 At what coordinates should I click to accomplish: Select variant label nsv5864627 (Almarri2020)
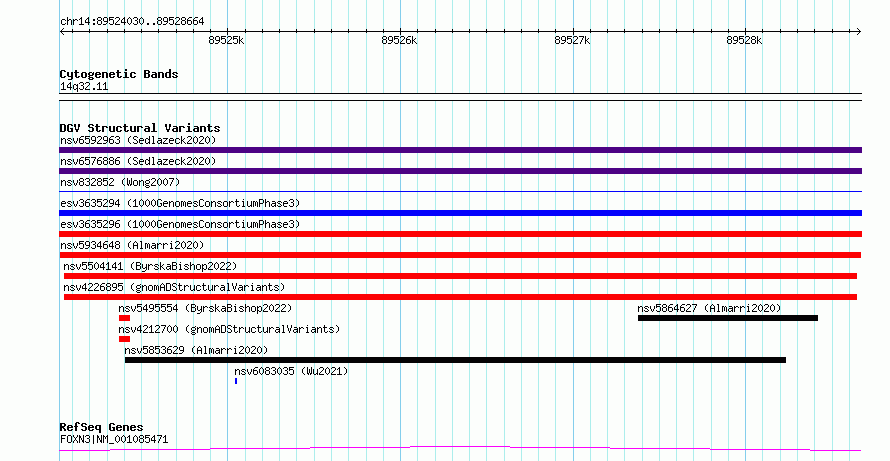click(x=709, y=308)
